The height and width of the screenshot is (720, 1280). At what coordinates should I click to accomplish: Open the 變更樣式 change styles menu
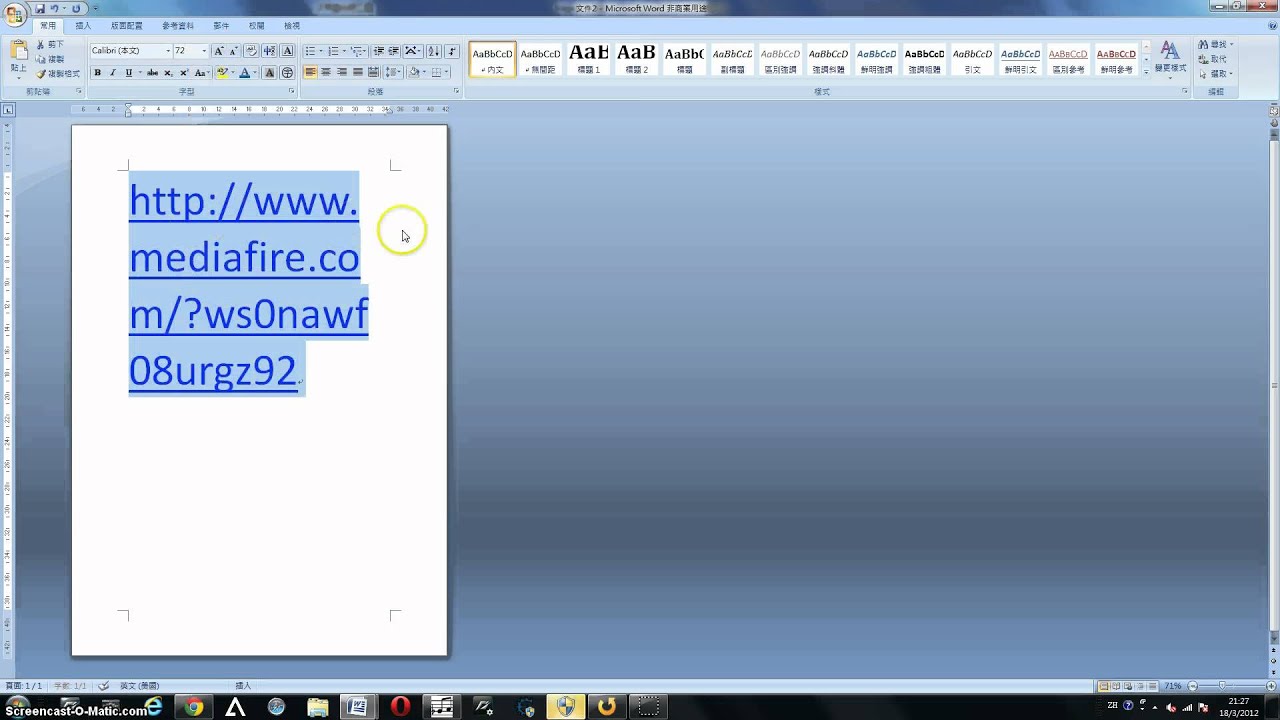1170,58
